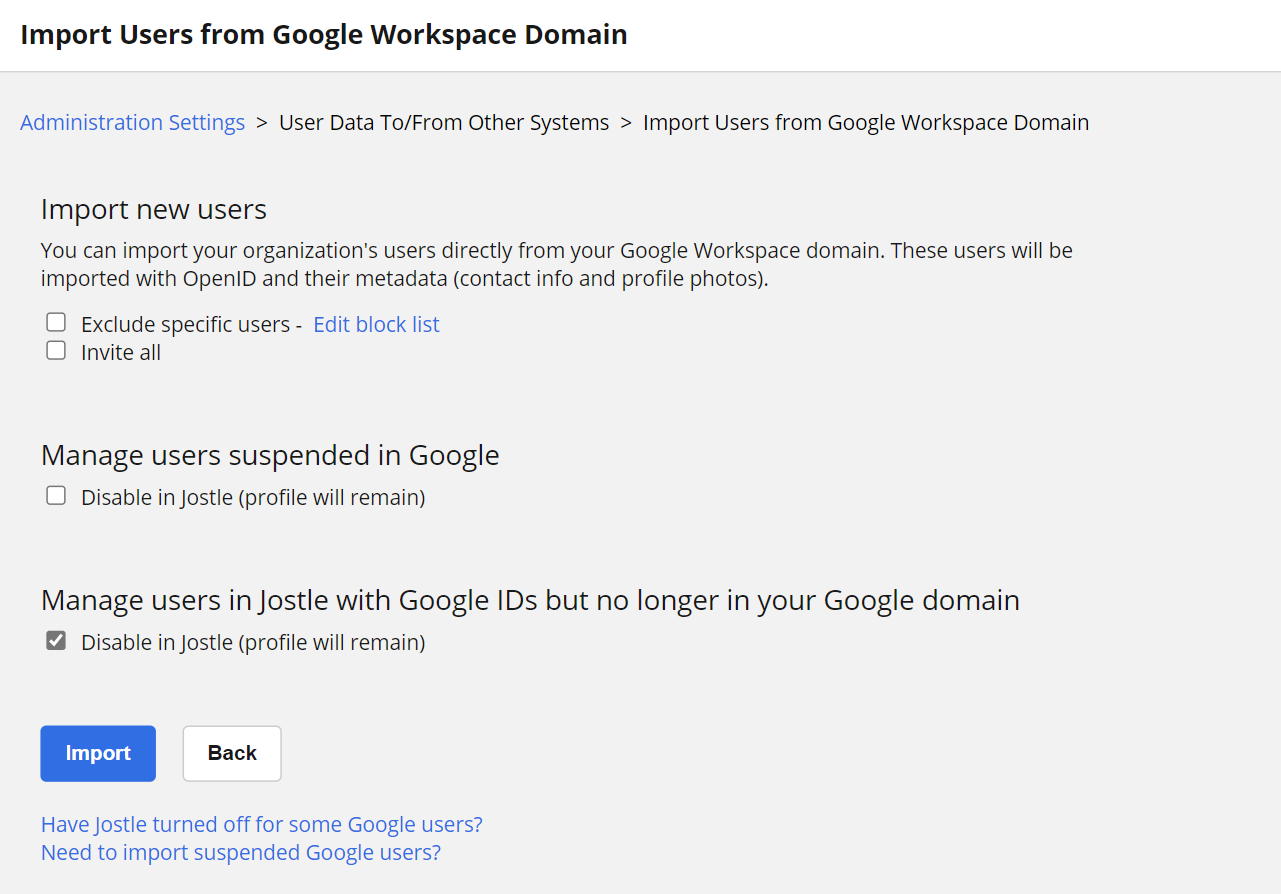Screen dimensions: 1281x894
Task: Click User Data To/From Other Systems breadcrumb
Action: pyautogui.click(x=444, y=122)
